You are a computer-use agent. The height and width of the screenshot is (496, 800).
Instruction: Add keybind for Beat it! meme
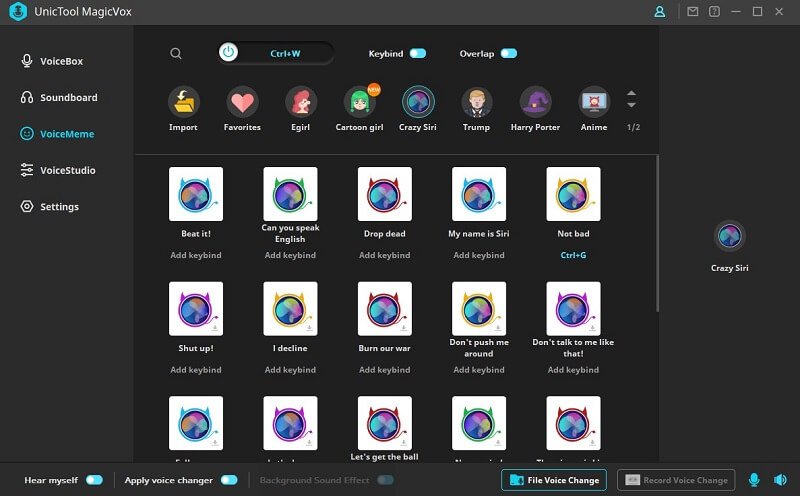195,255
